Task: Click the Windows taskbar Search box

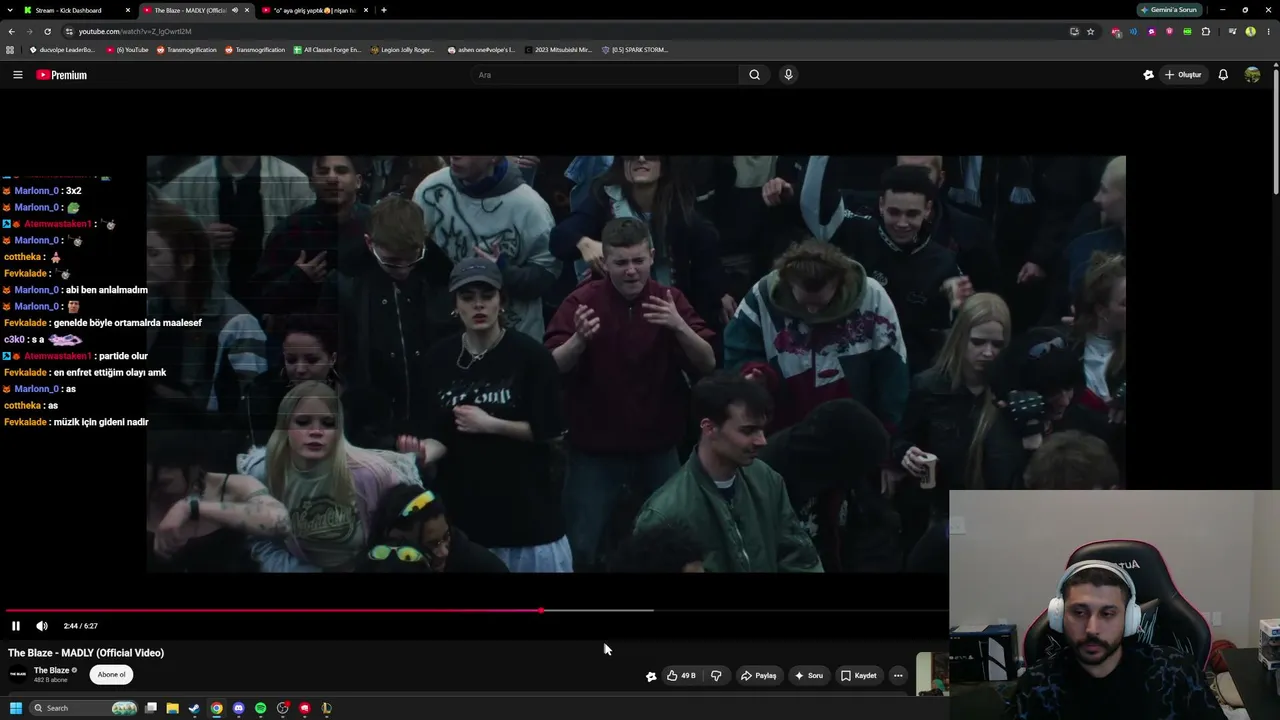Action: [x=84, y=708]
